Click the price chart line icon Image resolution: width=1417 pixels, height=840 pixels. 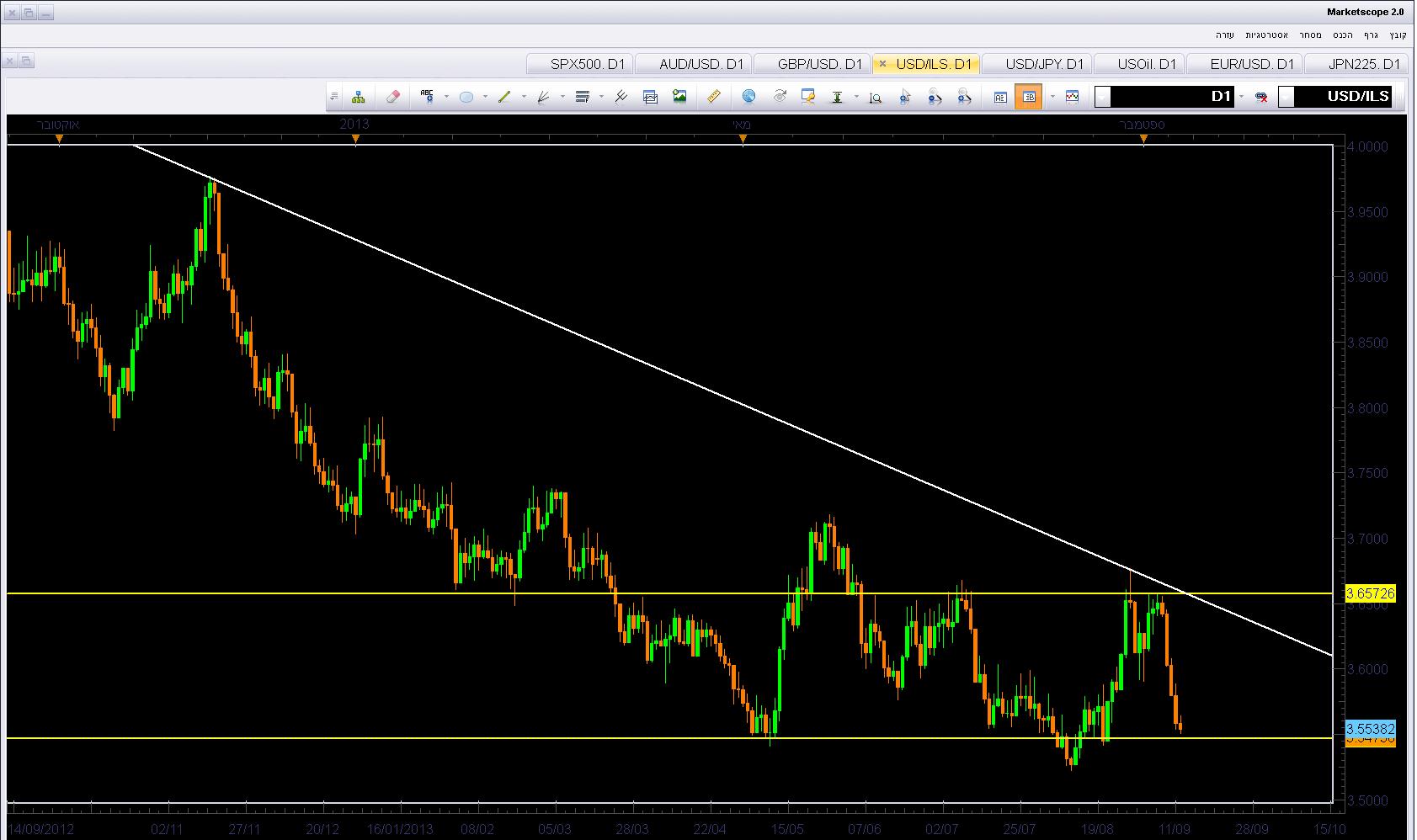[x=1072, y=97]
